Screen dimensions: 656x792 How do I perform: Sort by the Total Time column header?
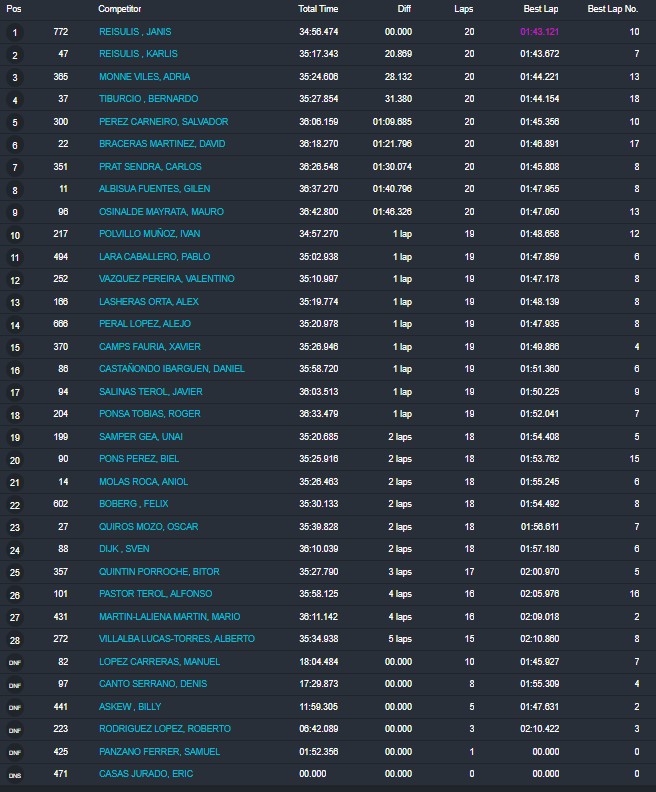(x=317, y=8)
